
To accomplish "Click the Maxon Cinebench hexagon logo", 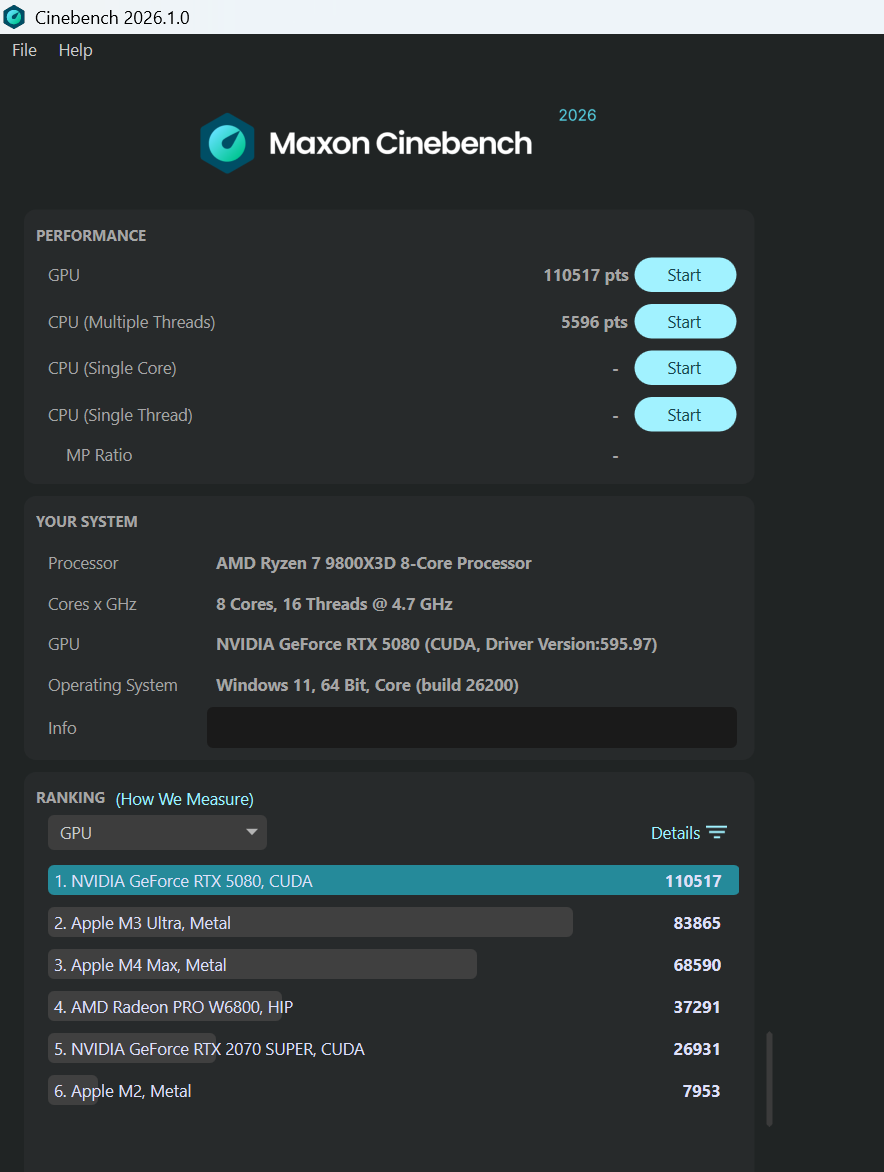I will click(227, 143).
